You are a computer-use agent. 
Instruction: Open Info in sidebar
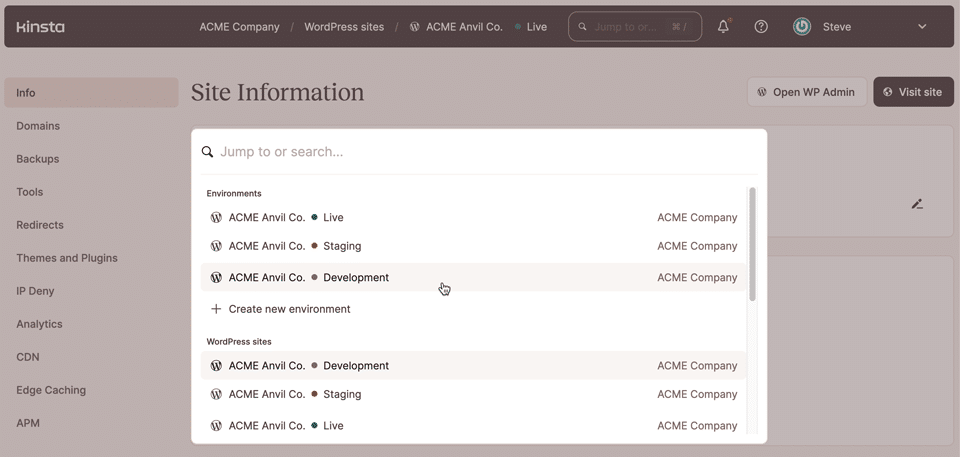[x=91, y=93]
